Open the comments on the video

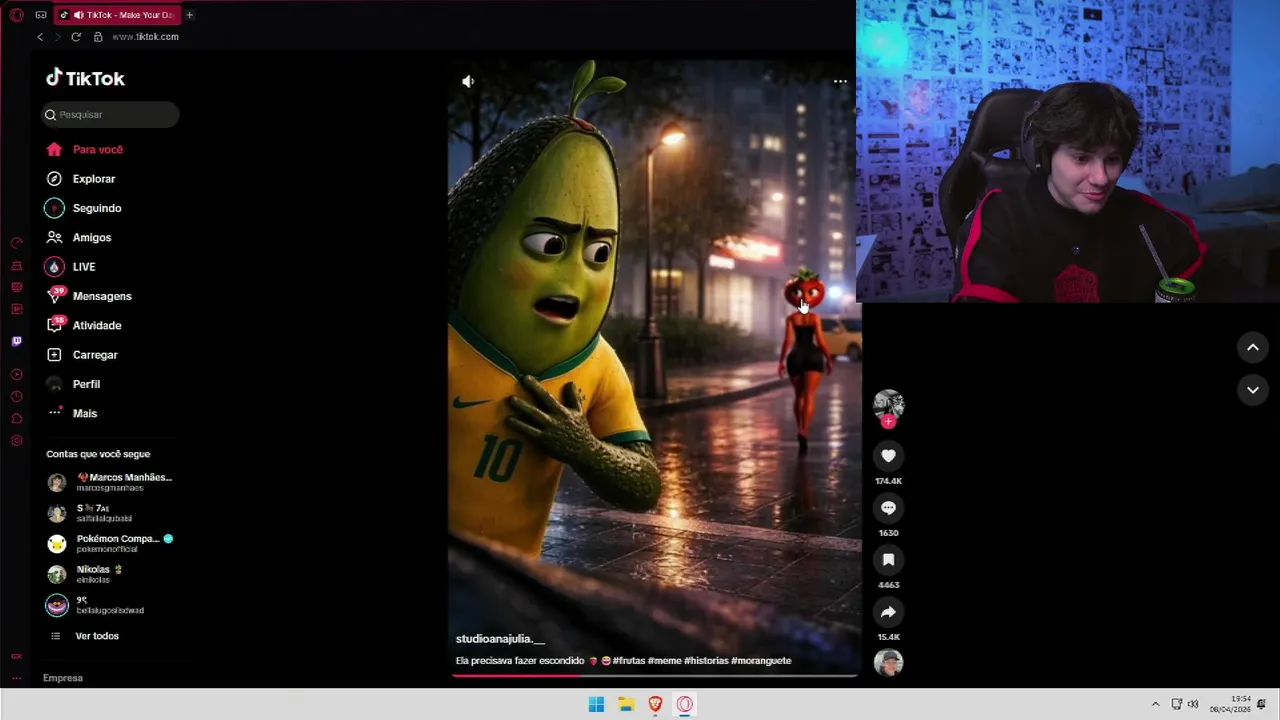point(888,508)
